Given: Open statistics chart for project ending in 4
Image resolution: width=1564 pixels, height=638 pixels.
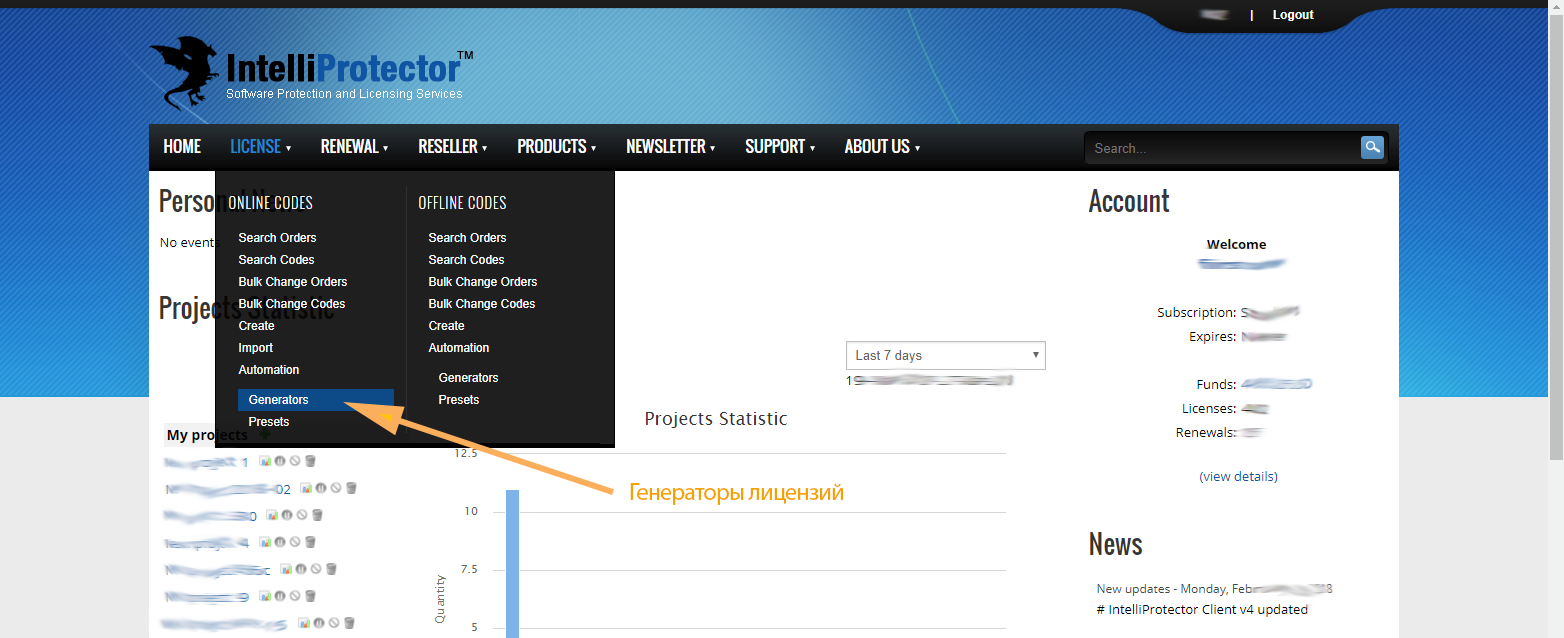Looking at the screenshot, I should tap(265, 542).
